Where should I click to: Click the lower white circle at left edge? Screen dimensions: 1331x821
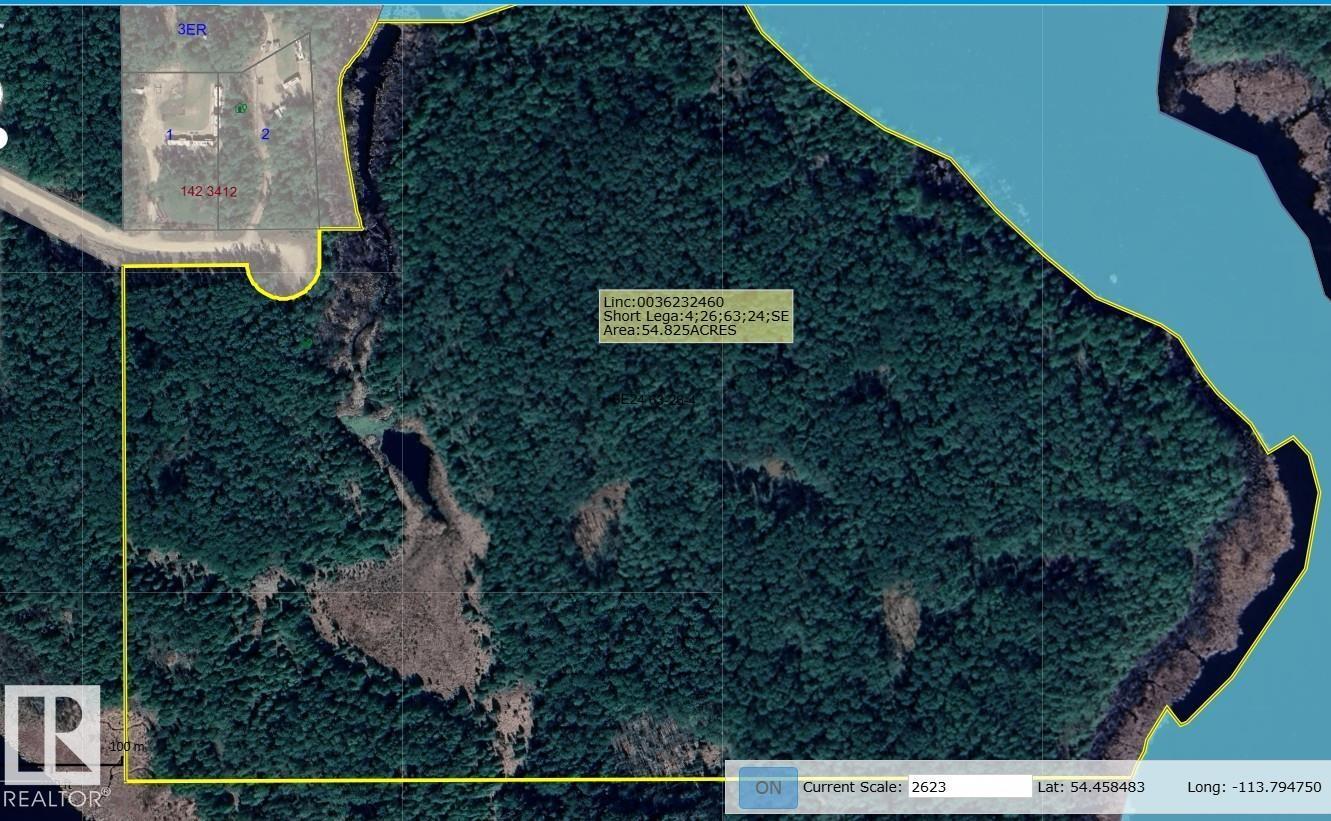(x=2, y=137)
